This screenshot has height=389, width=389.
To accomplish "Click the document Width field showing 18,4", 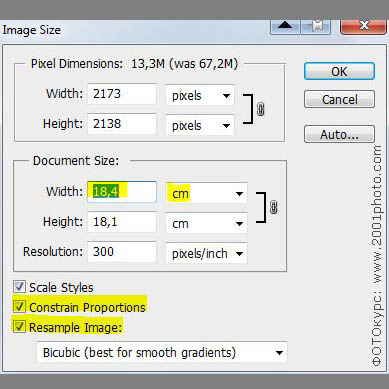I will (x=122, y=192).
